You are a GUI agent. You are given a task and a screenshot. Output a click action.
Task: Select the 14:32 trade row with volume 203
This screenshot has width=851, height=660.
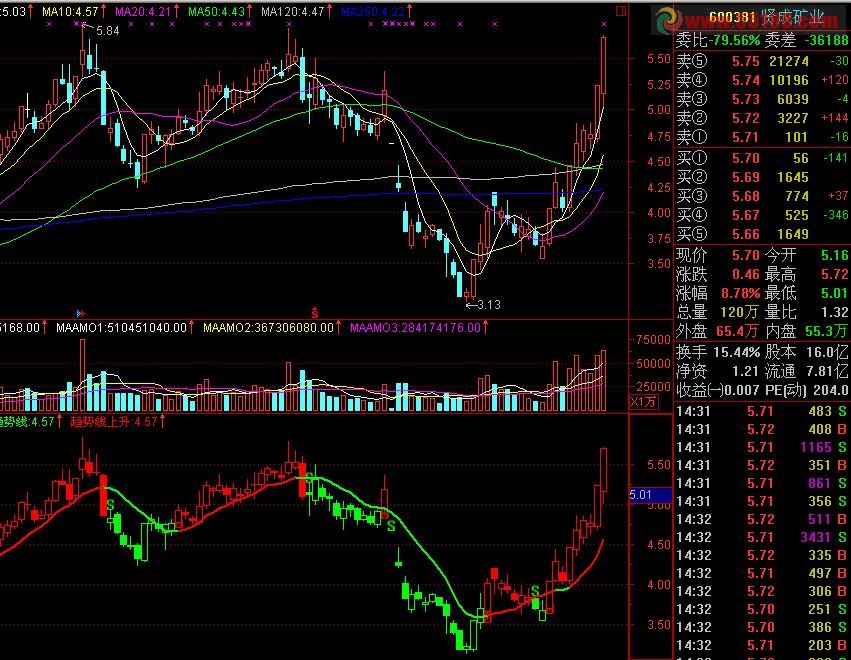[762, 645]
